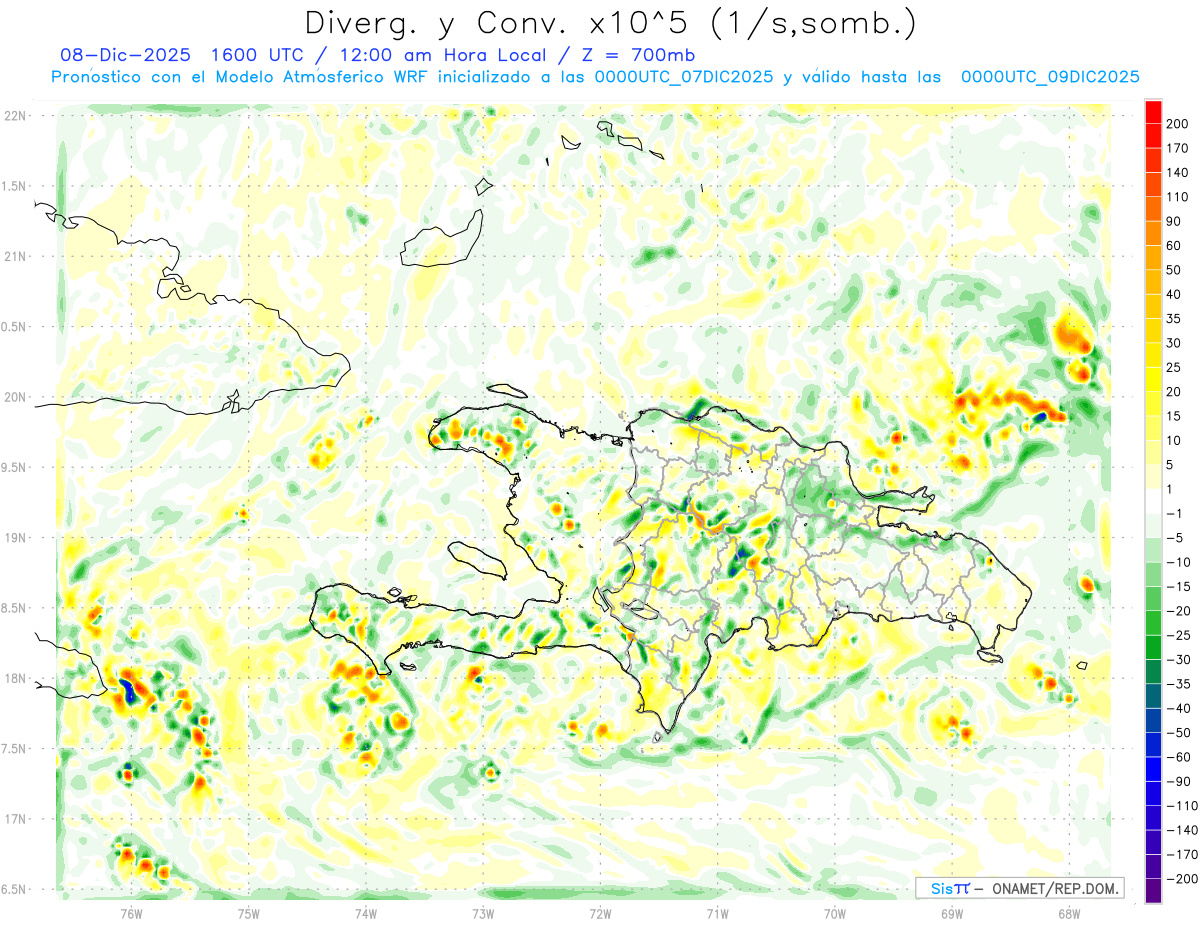Image resolution: width=1200 pixels, height=927 pixels.
Task: Select the '74W' longitude label
Action: (366, 912)
